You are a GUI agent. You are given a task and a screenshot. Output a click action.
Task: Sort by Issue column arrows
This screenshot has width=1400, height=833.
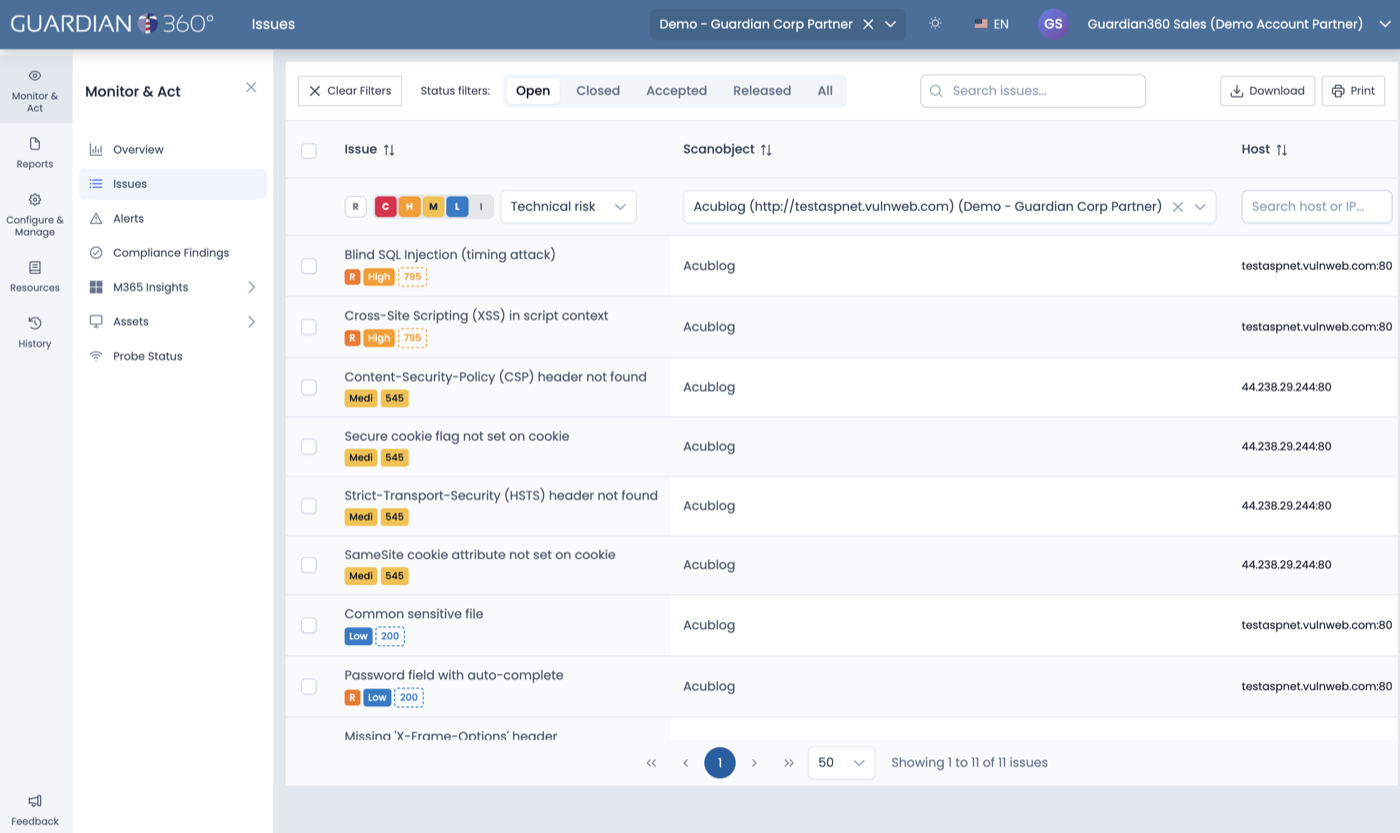[x=389, y=150]
